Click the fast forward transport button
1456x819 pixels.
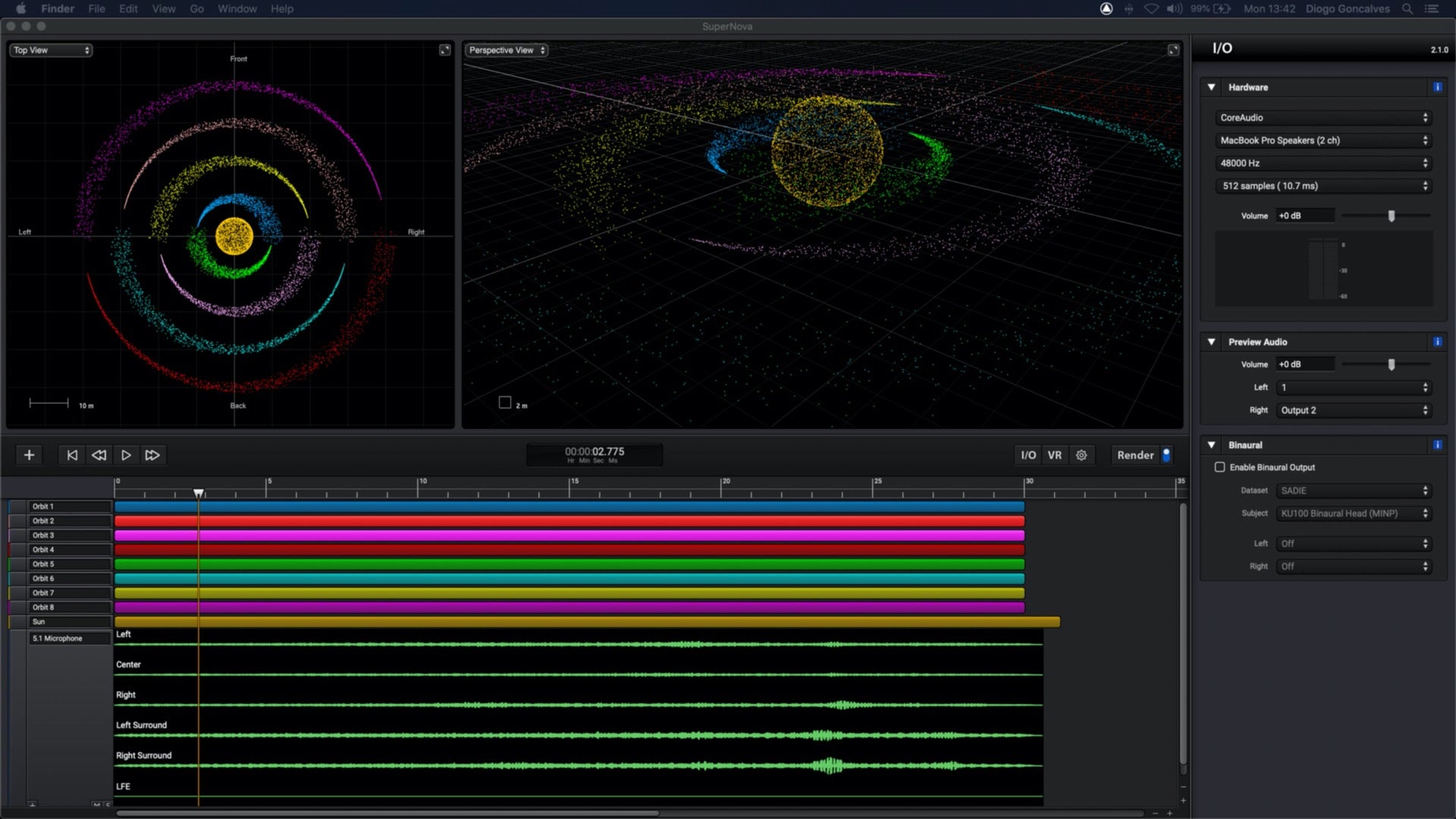pos(152,455)
